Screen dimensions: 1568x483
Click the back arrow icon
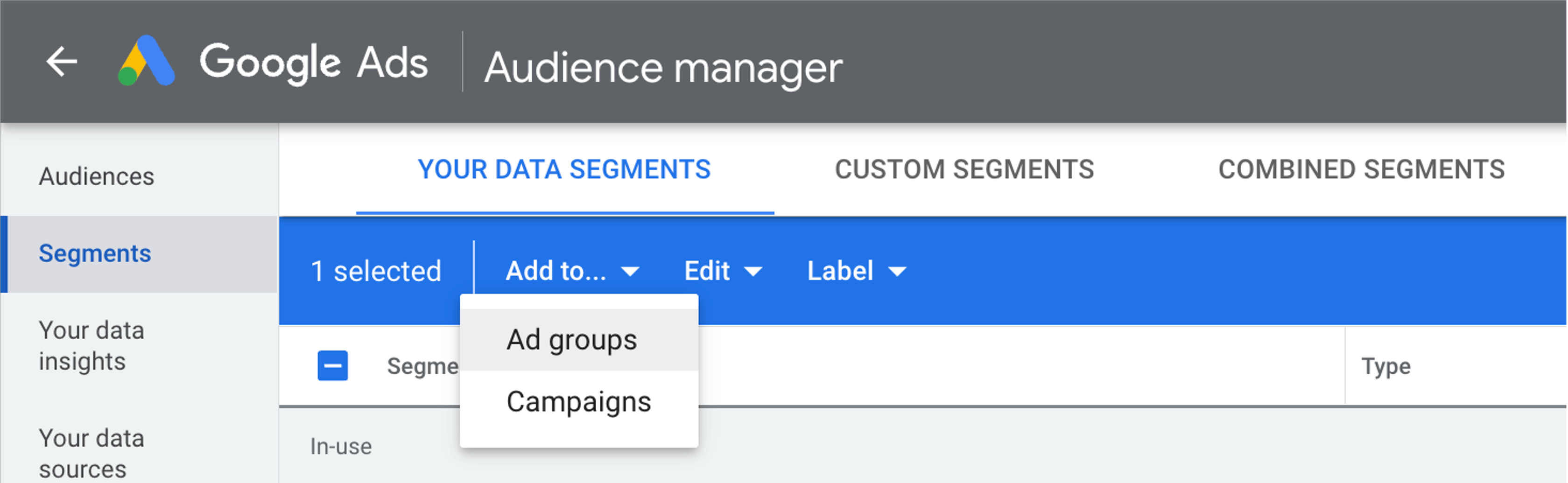click(62, 62)
